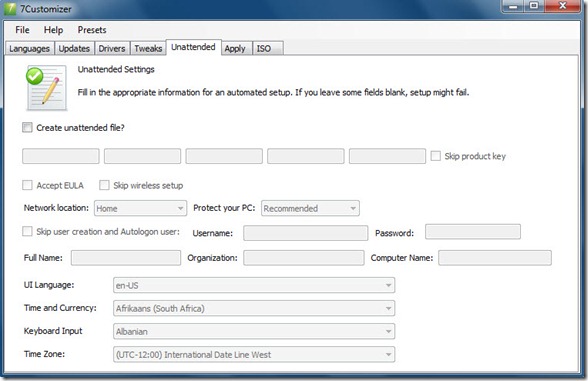Open the File menu
Screen dimensions: 588x381
click(x=22, y=30)
